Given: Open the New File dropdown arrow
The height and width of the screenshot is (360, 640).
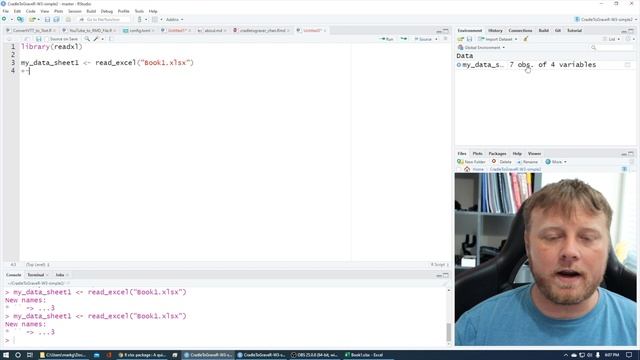Looking at the screenshot, I should click(11, 19).
